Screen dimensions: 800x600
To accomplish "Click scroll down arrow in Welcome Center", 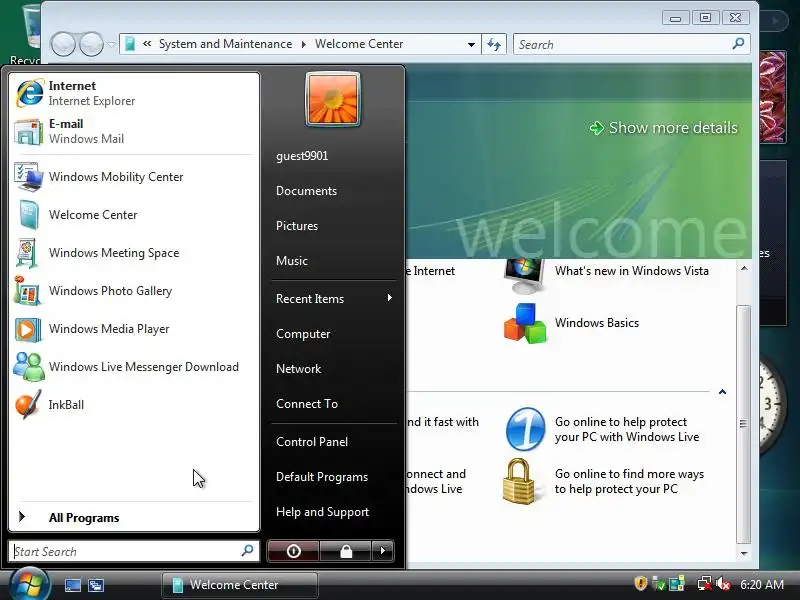I will [x=744, y=553].
